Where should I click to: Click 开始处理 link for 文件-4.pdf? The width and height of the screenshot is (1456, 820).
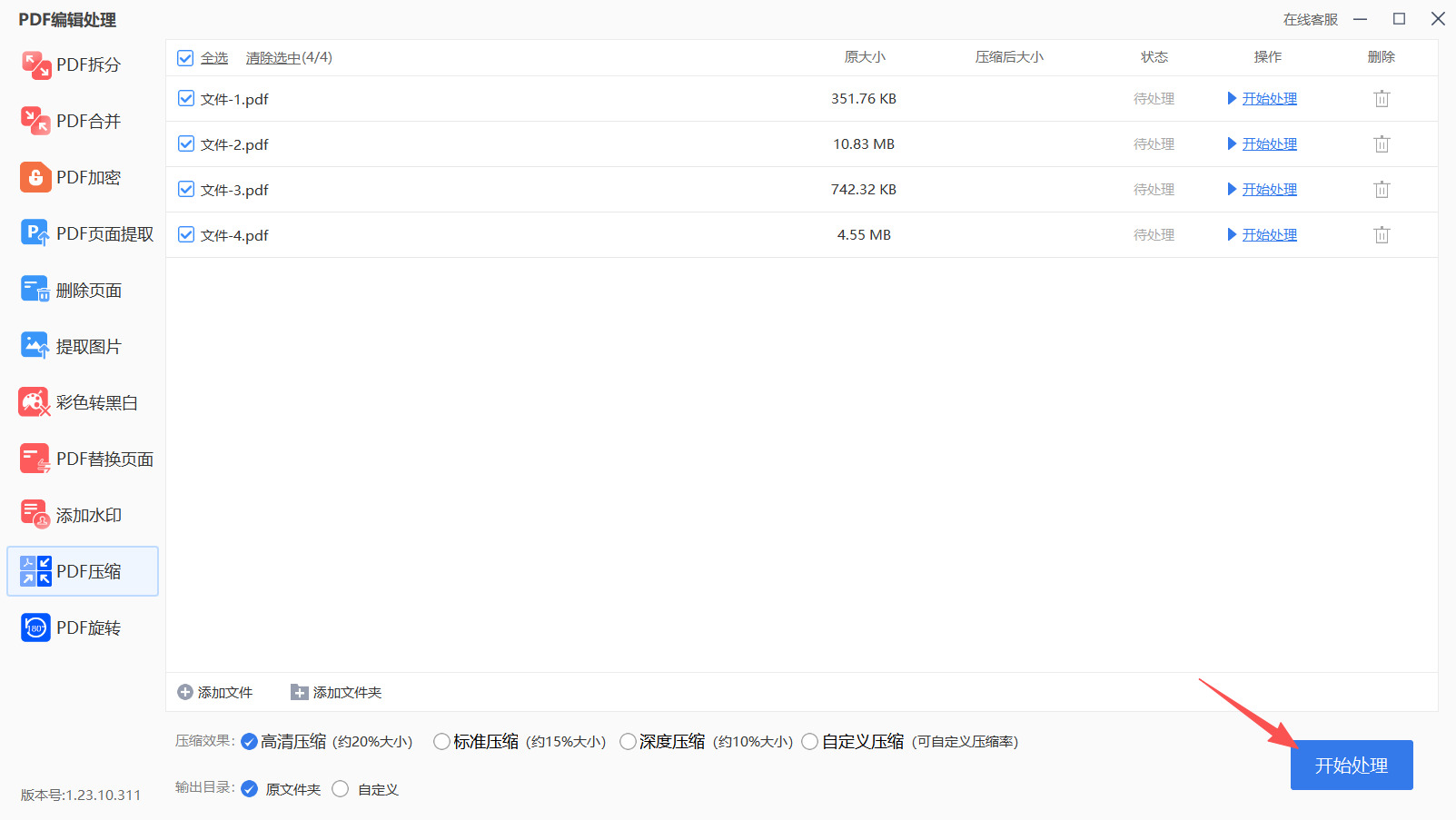coord(1270,235)
